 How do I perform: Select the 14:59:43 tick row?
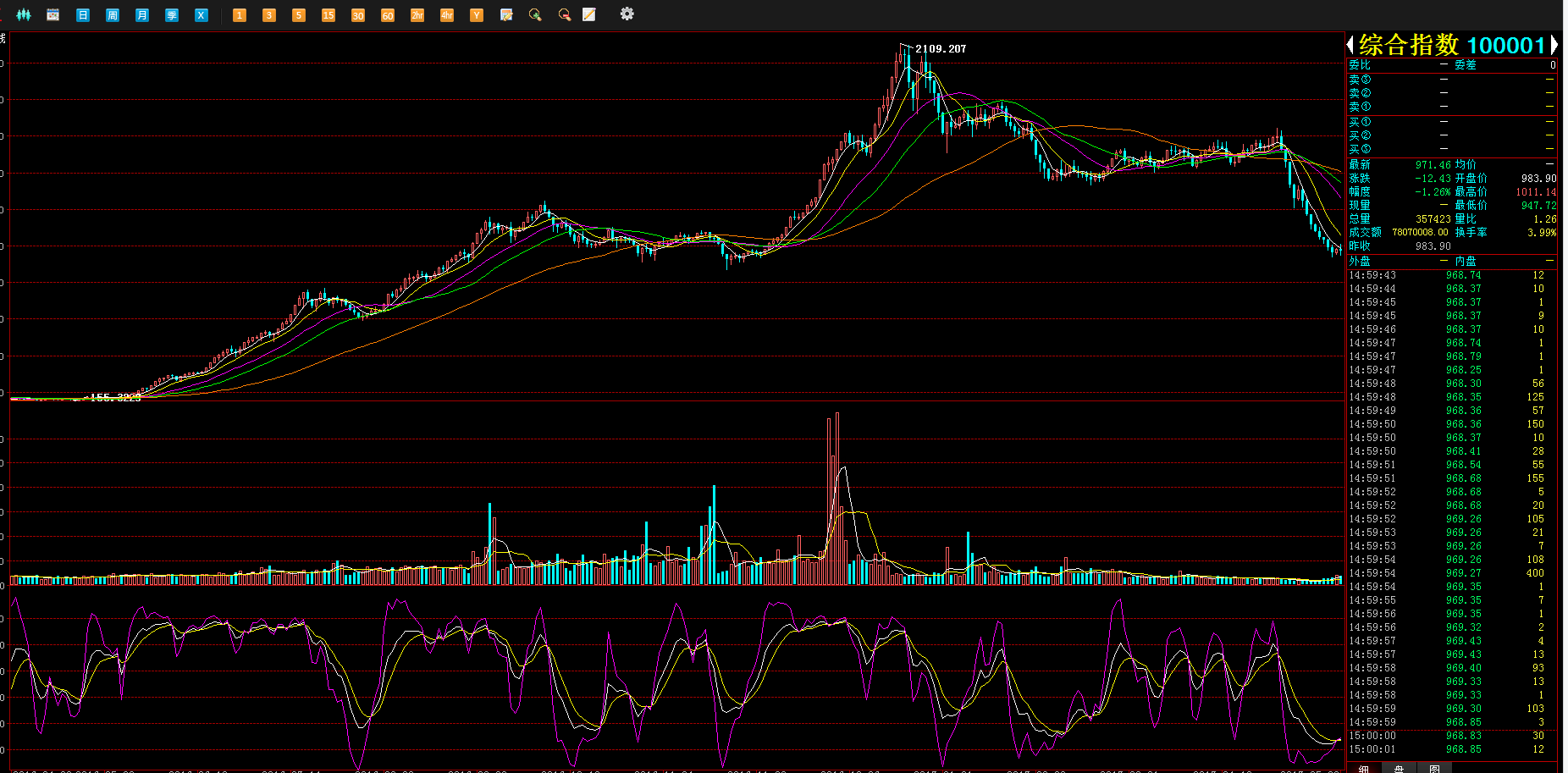point(1452,275)
